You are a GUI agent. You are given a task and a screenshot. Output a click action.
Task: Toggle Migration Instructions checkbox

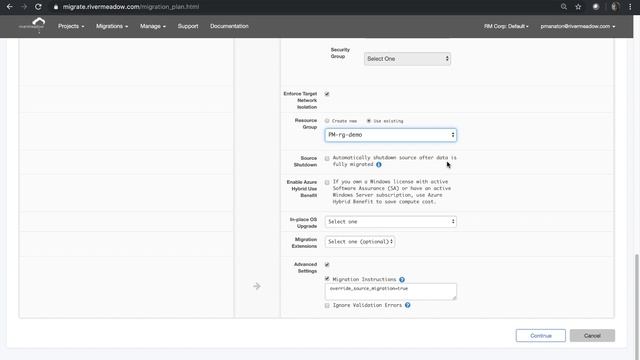tap(327, 279)
